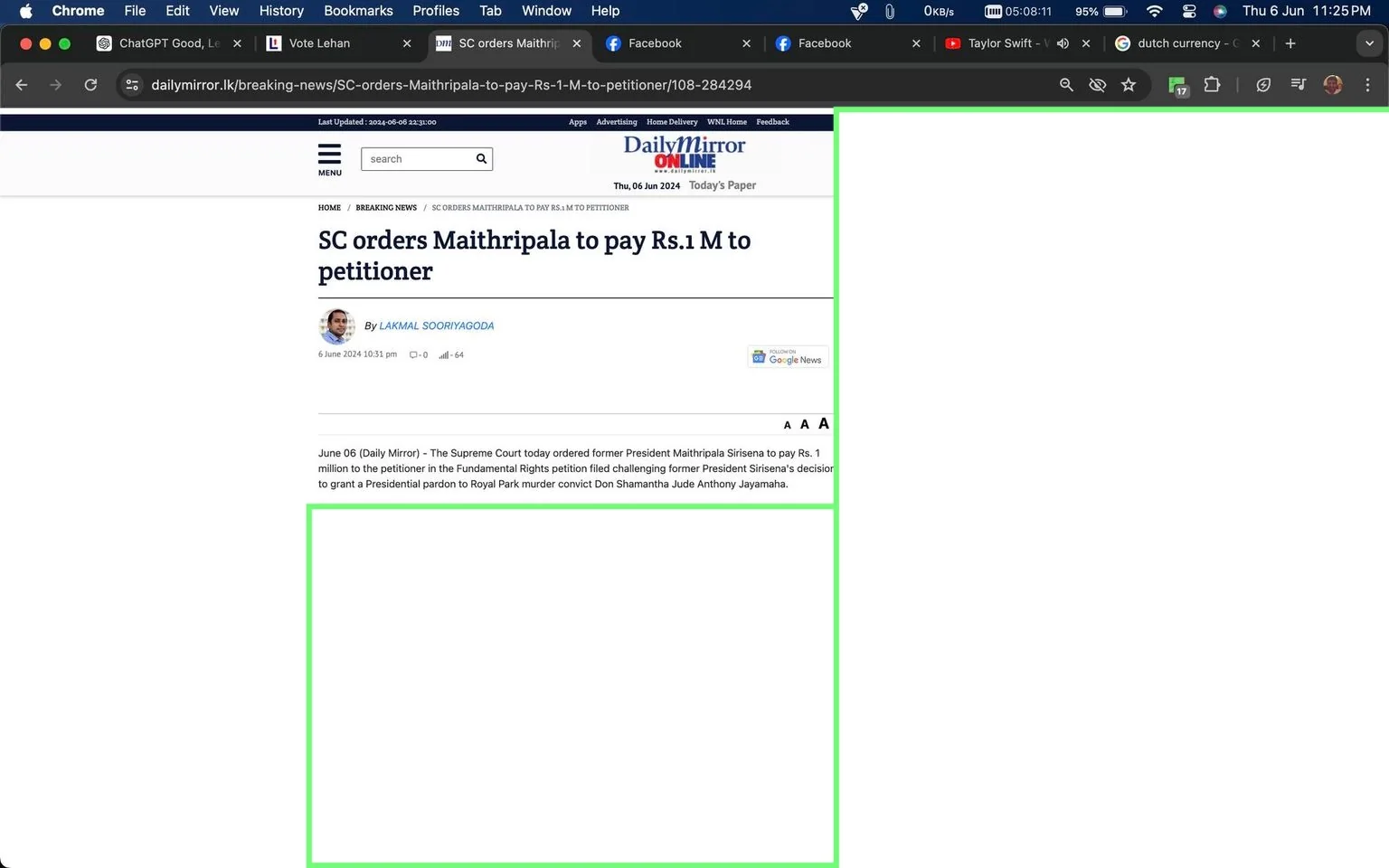1389x868 pixels.
Task: Click the Daily Mirror Online logo
Action: point(685,155)
